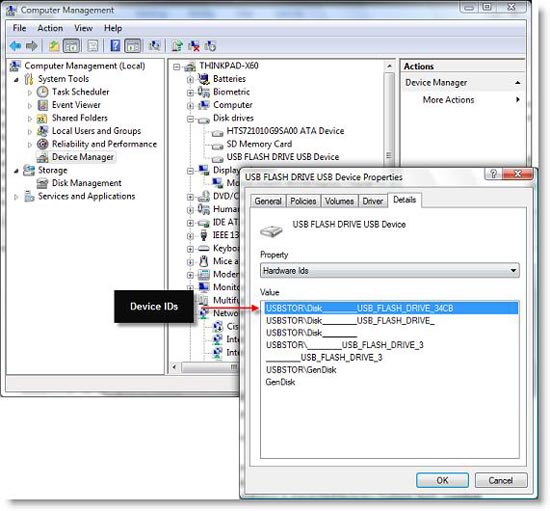This screenshot has width=550, height=511.
Task: Select USB FLASH DRIVE USB Device entry
Action: pyautogui.click(x=283, y=157)
